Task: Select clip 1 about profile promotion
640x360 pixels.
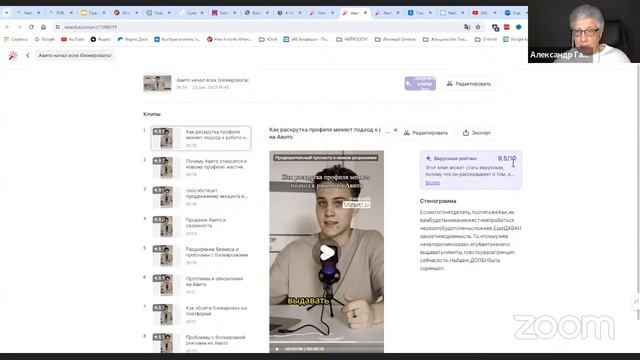Action: [x=201, y=138]
